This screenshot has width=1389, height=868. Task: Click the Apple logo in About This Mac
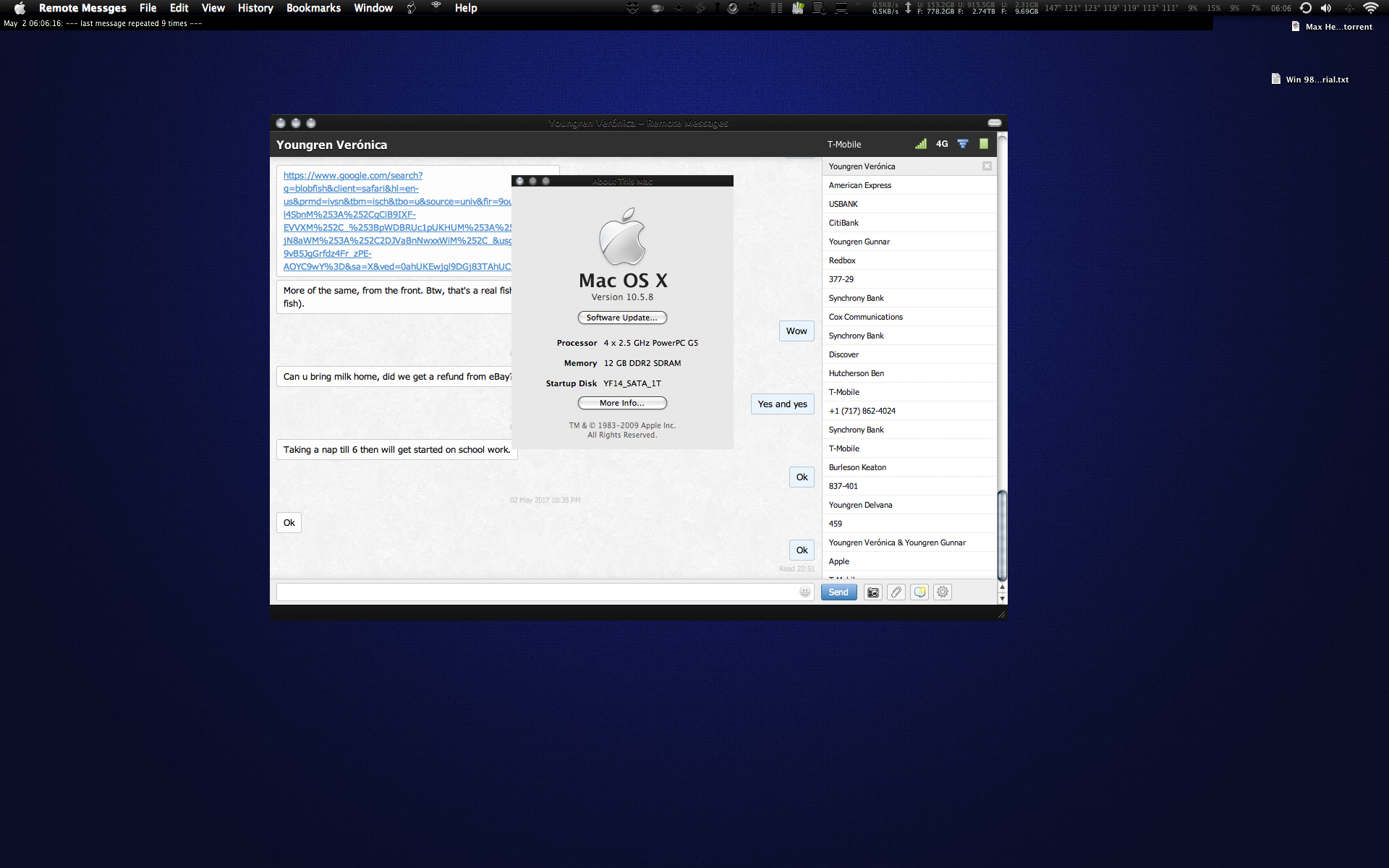click(622, 237)
